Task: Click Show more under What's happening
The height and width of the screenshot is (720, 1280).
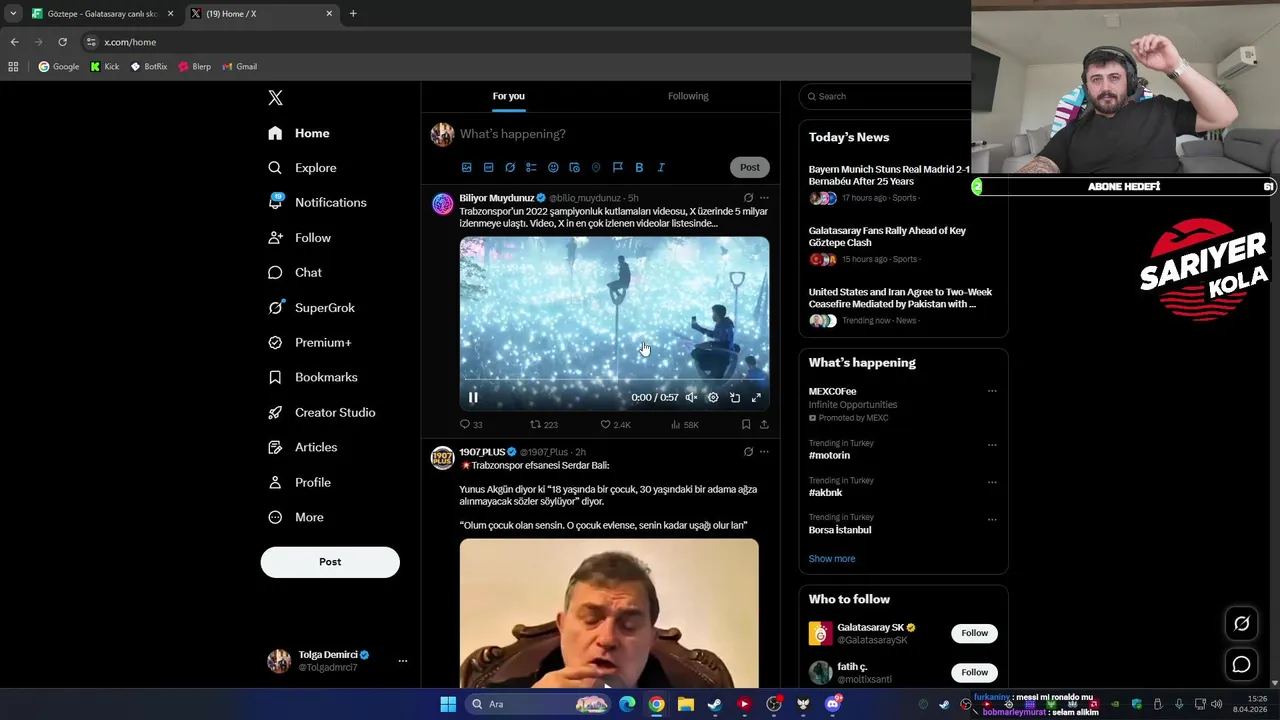Action: (832, 559)
